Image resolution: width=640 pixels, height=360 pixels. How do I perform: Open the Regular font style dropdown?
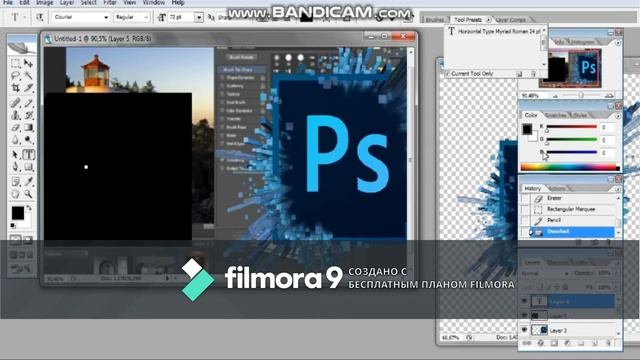coord(146,17)
